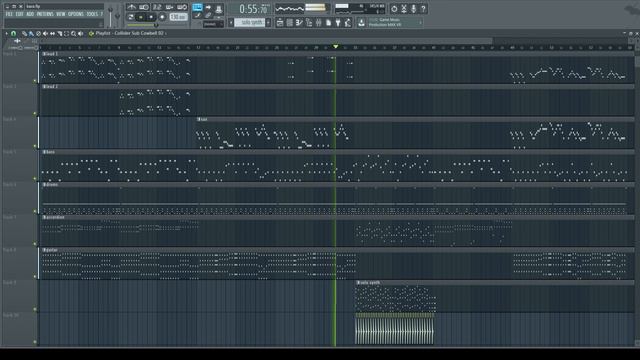Image resolution: width=640 pixels, height=360 pixels.
Task: Select the playlist Slip tool
Action: 52,33
